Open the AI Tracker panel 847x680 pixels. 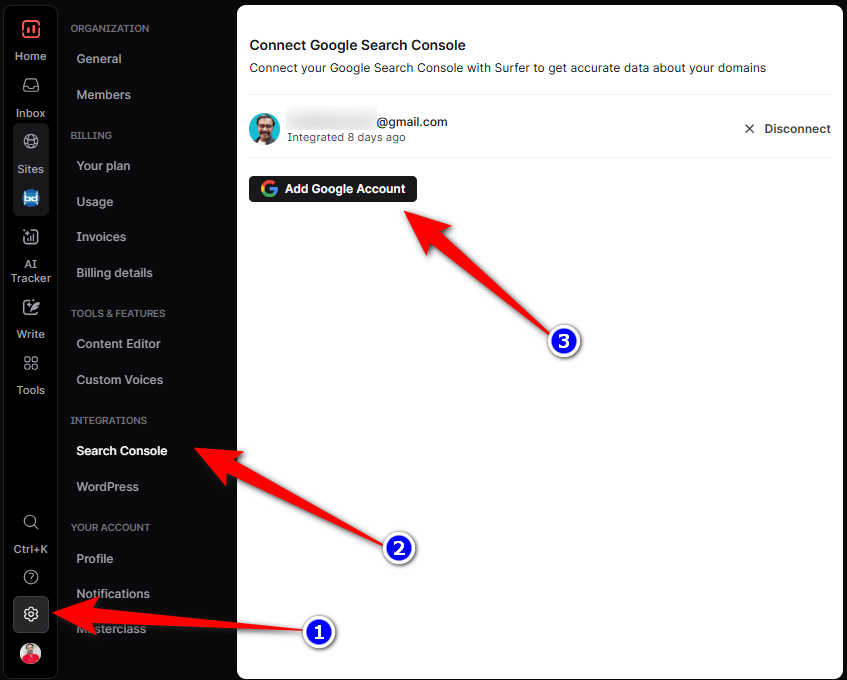tap(30, 250)
